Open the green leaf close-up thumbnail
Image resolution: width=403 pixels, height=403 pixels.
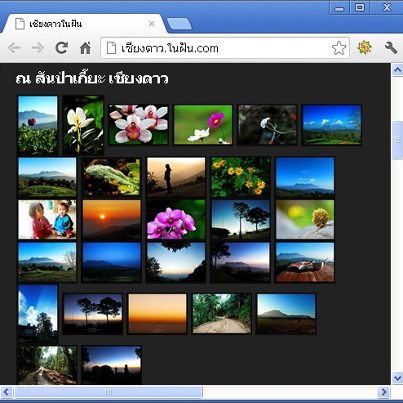tap(112, 177)
